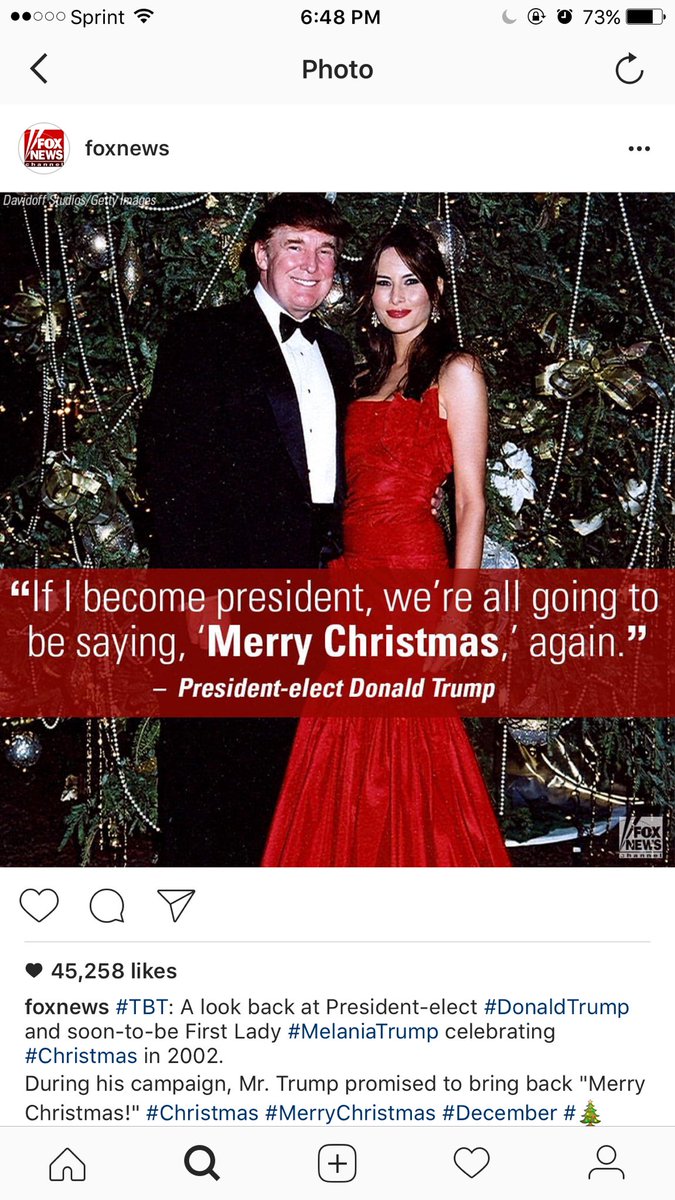Go back using the back chevron

(39, 69)
